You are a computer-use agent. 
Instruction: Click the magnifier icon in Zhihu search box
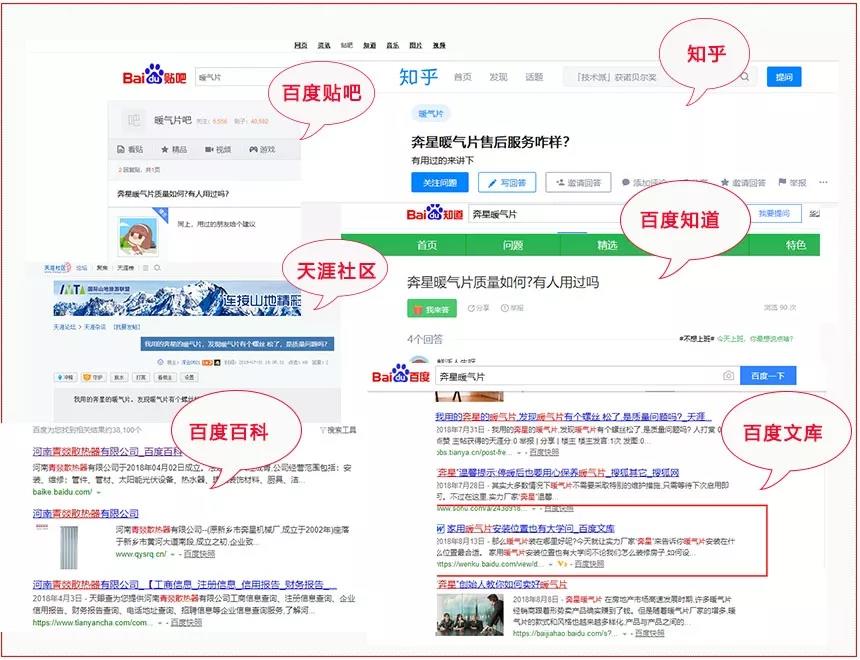click(x=745, y=77)
